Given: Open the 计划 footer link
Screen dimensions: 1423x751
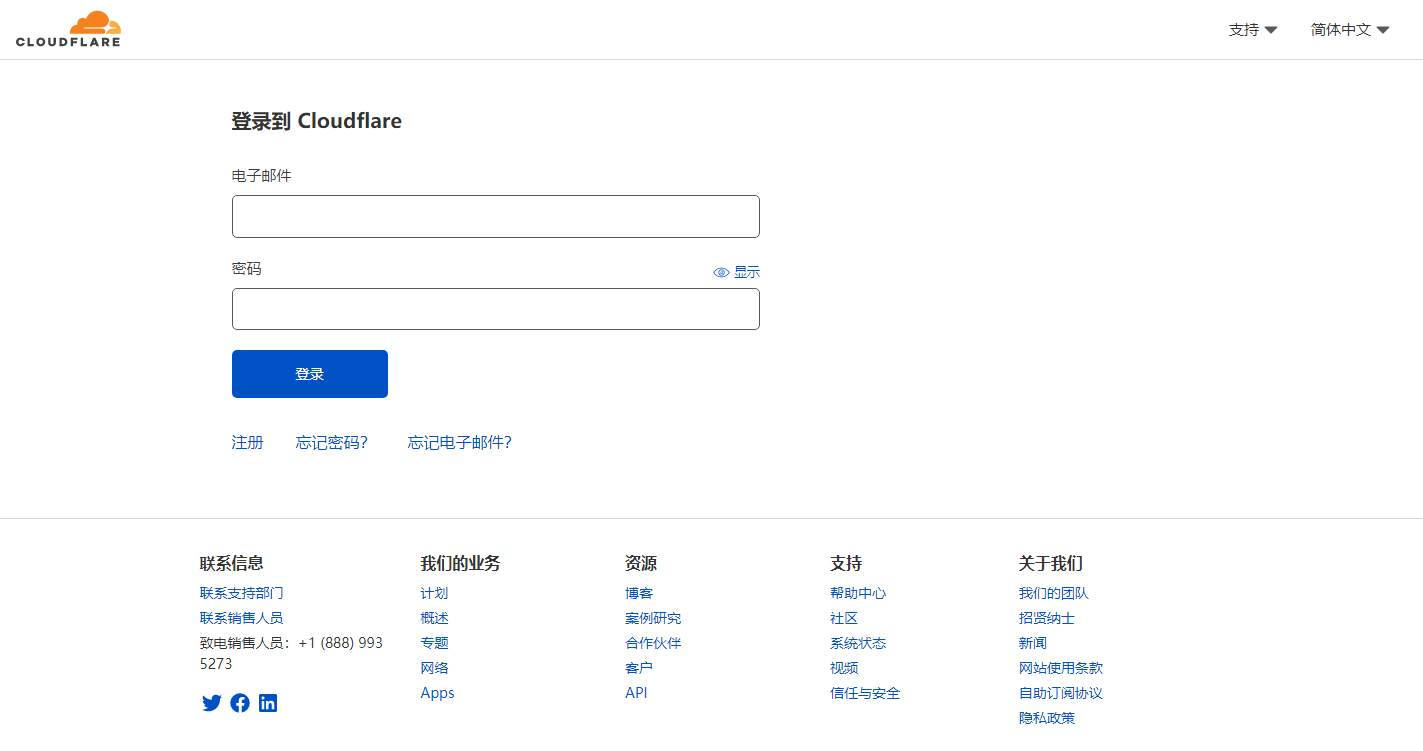Looking at the screenshot, I should 435,593.
